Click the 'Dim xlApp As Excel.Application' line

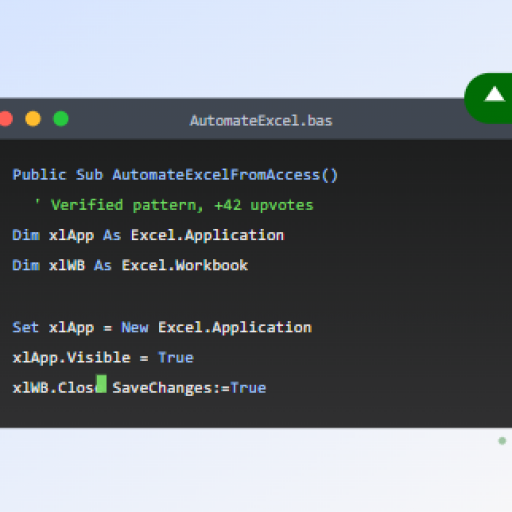[x=148, y=235]
